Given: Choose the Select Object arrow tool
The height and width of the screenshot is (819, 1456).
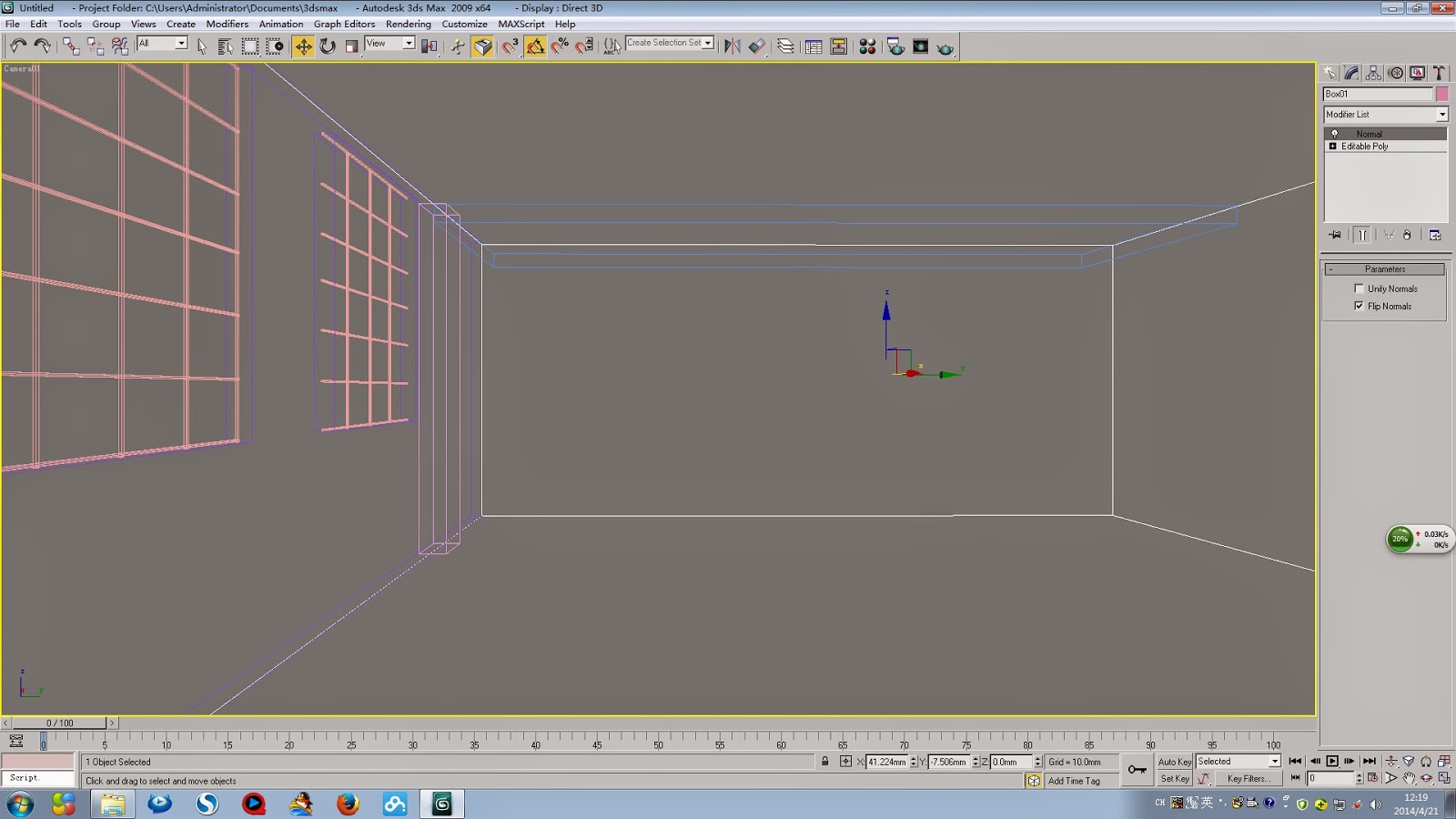Looking at the screenshot, I should click(x=201, y=46).
